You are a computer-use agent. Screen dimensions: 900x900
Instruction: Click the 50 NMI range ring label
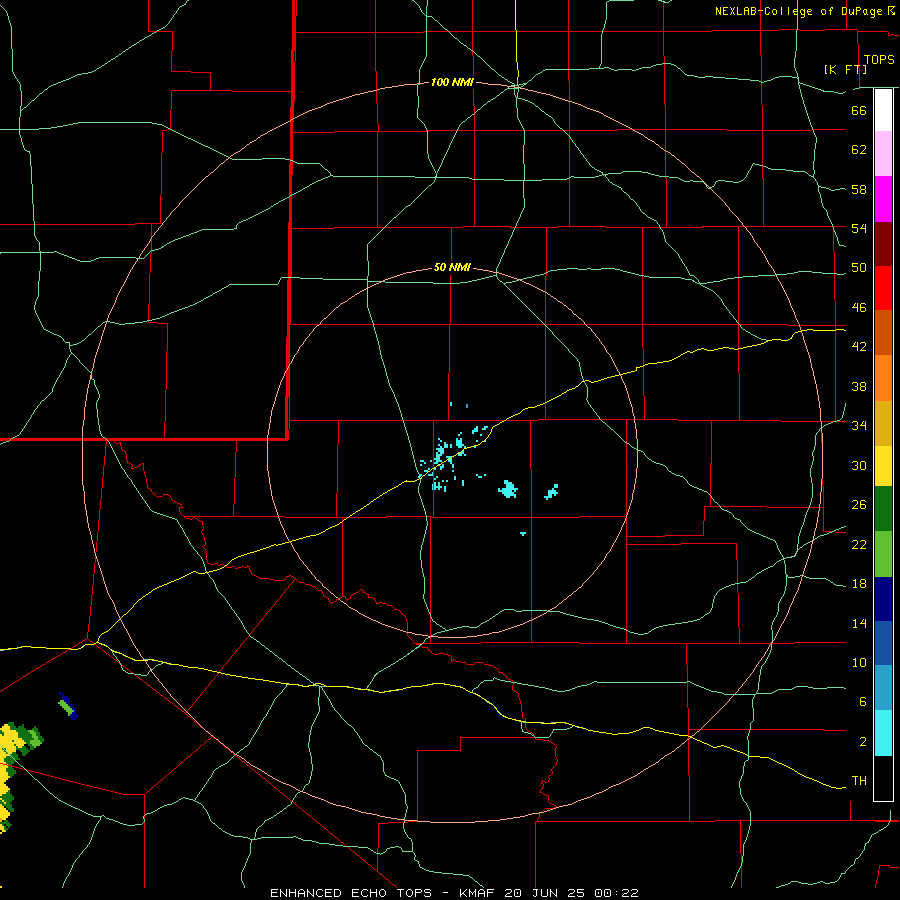pos(452,267)
